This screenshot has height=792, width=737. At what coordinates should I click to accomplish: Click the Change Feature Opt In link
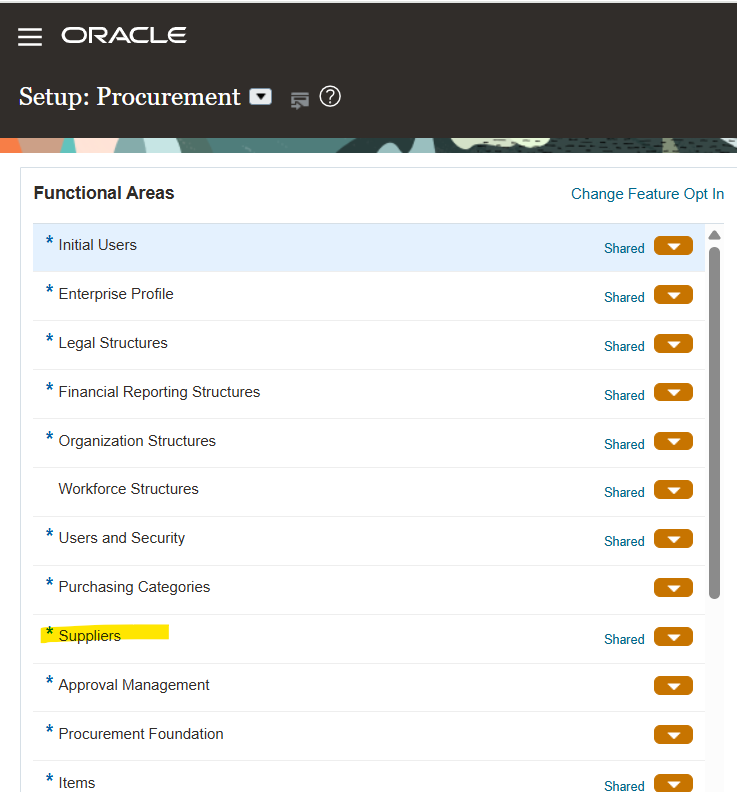coord(647,194)
